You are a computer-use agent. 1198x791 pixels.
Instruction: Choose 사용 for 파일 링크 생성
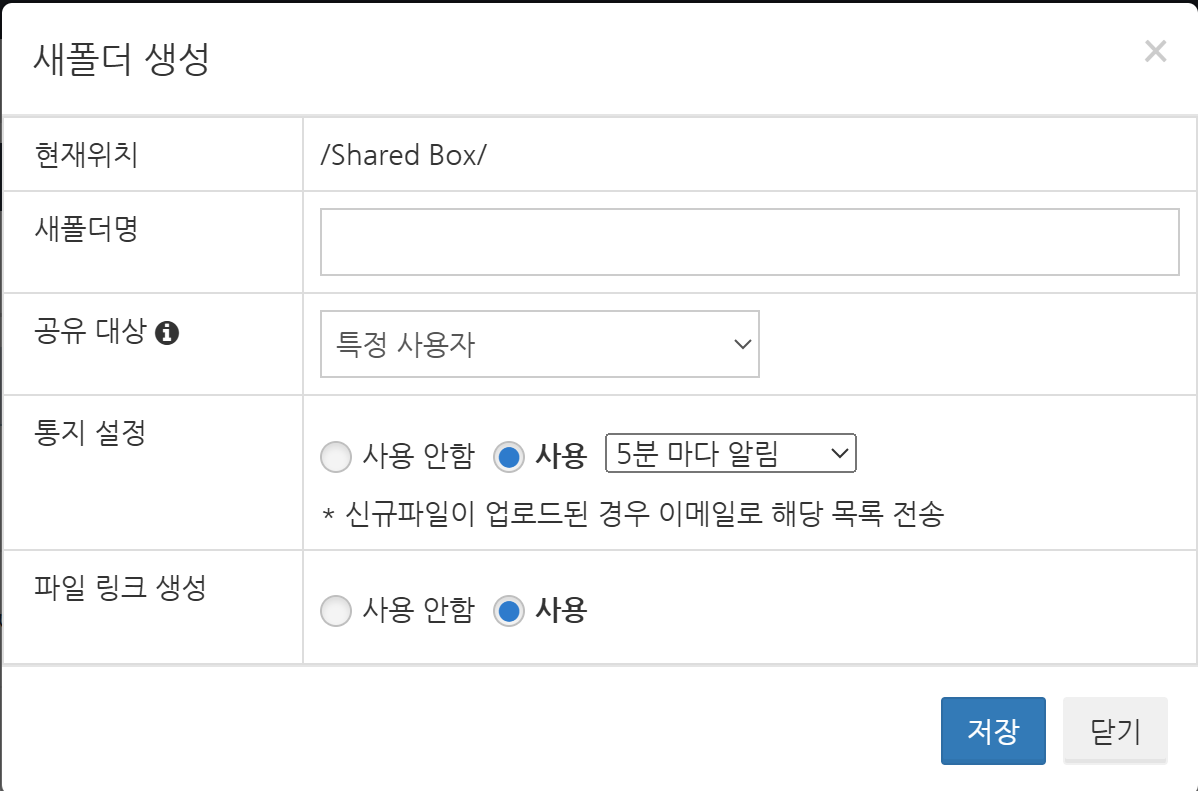tap(509, 611)
